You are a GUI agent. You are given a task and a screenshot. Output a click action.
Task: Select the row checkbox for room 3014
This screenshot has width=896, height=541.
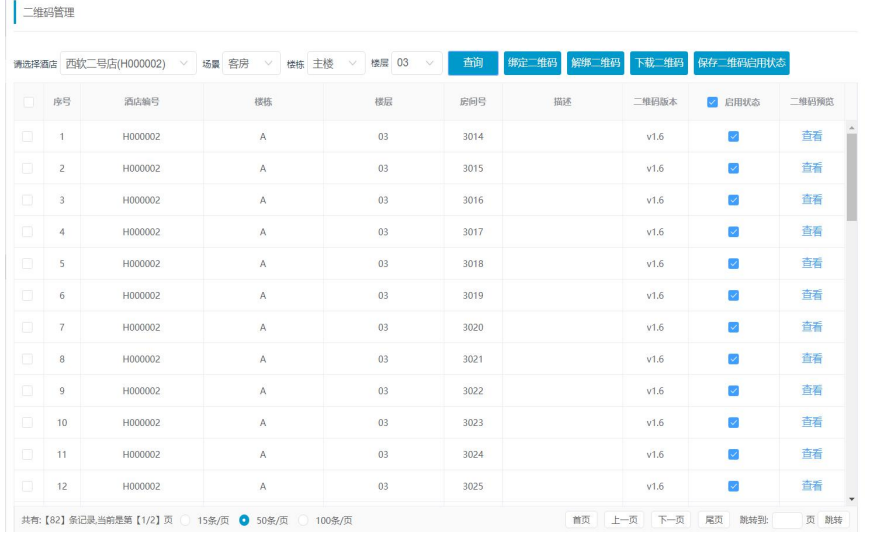click(x=27, y=137)
